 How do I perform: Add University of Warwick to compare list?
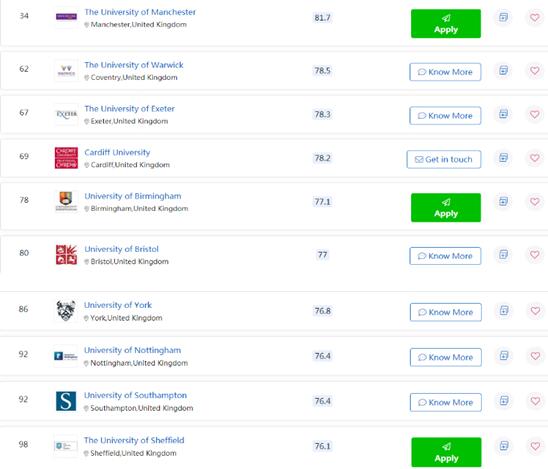tap(503, 70)
